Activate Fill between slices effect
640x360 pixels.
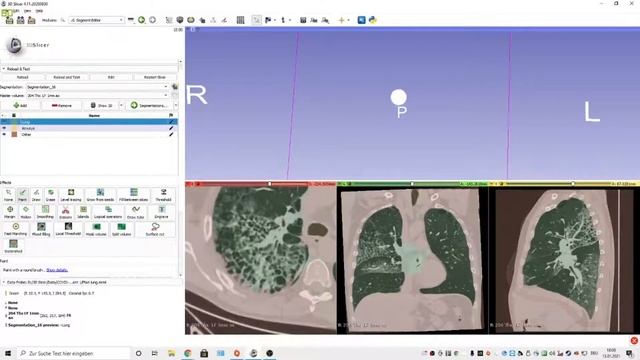pyautogui.click(x=133, y=195)
